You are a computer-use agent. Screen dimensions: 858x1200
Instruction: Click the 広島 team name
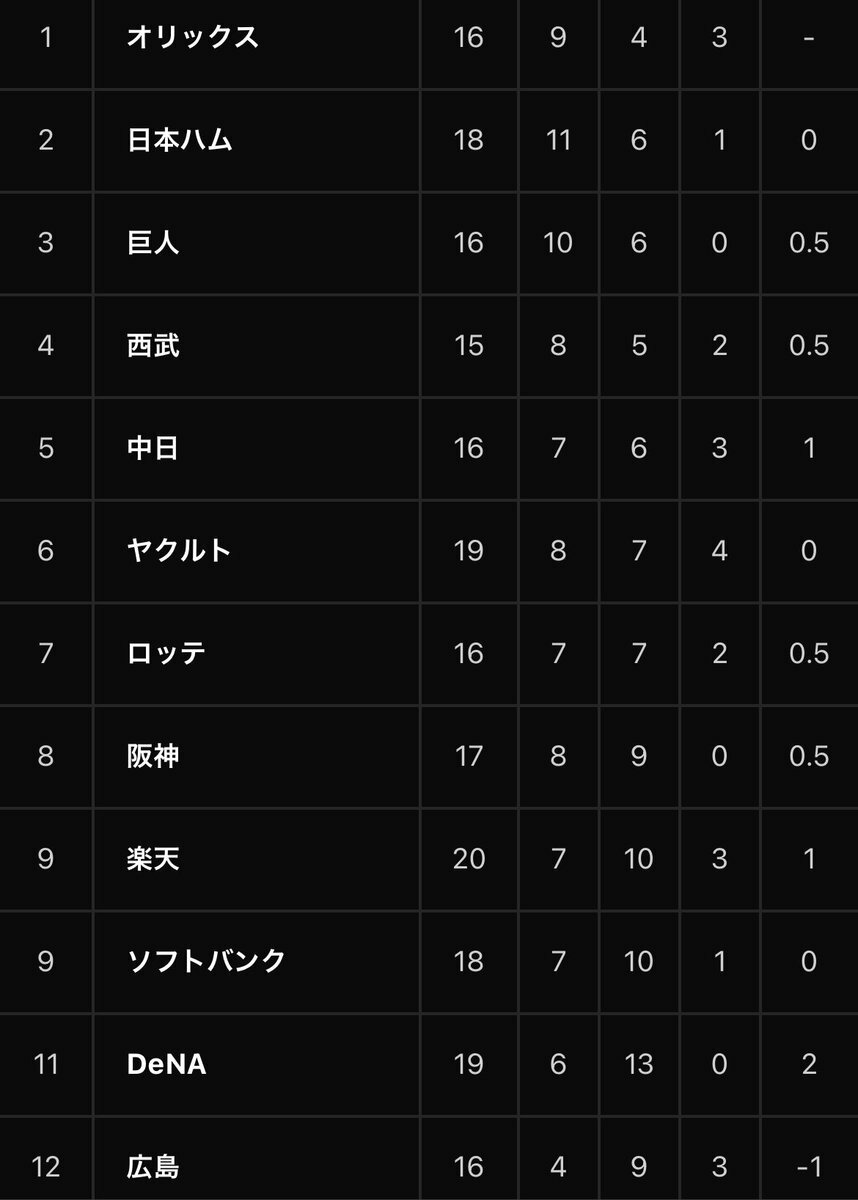[153, 1167]
